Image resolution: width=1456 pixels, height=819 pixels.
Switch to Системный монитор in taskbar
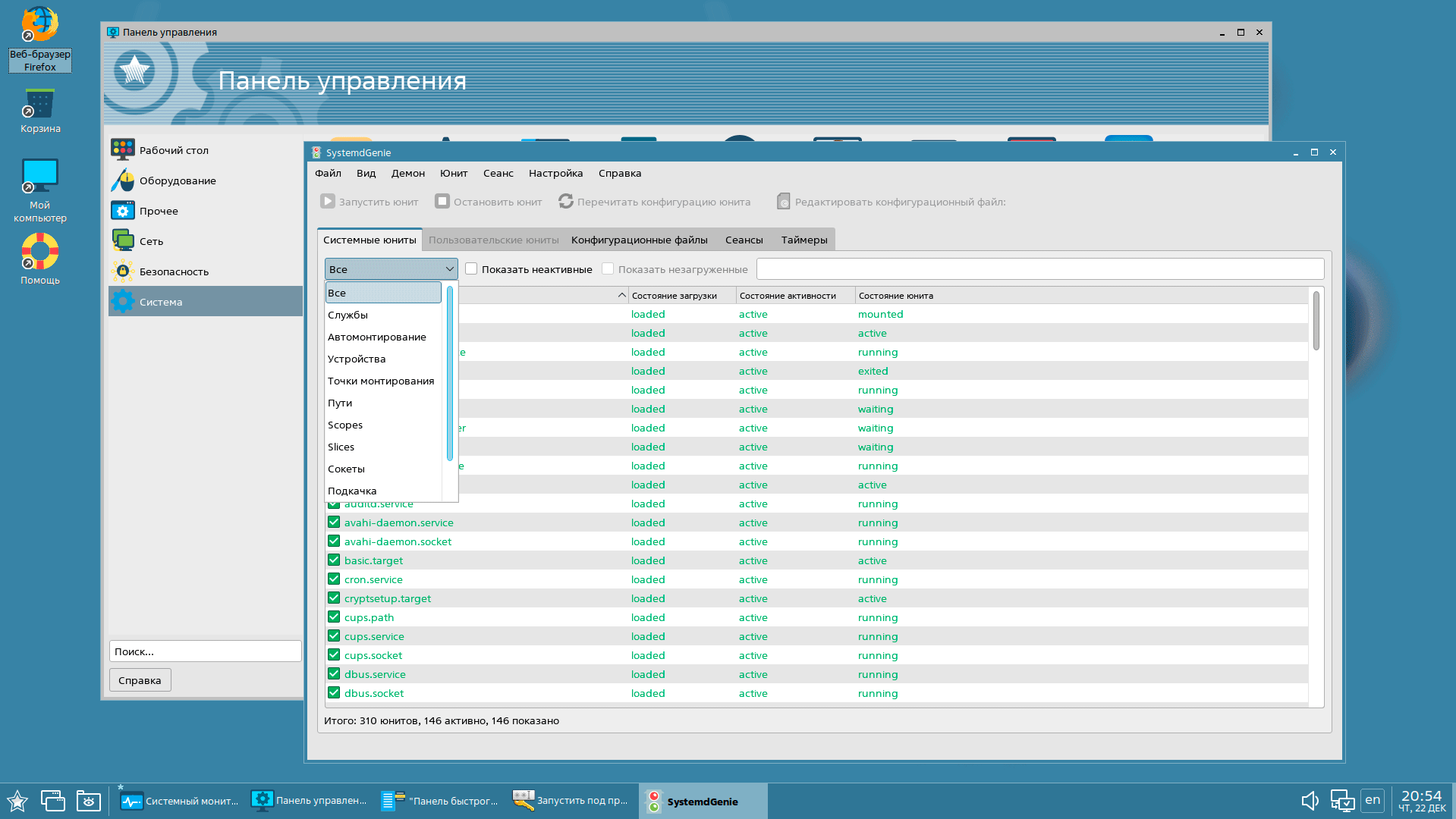[180, 802]
